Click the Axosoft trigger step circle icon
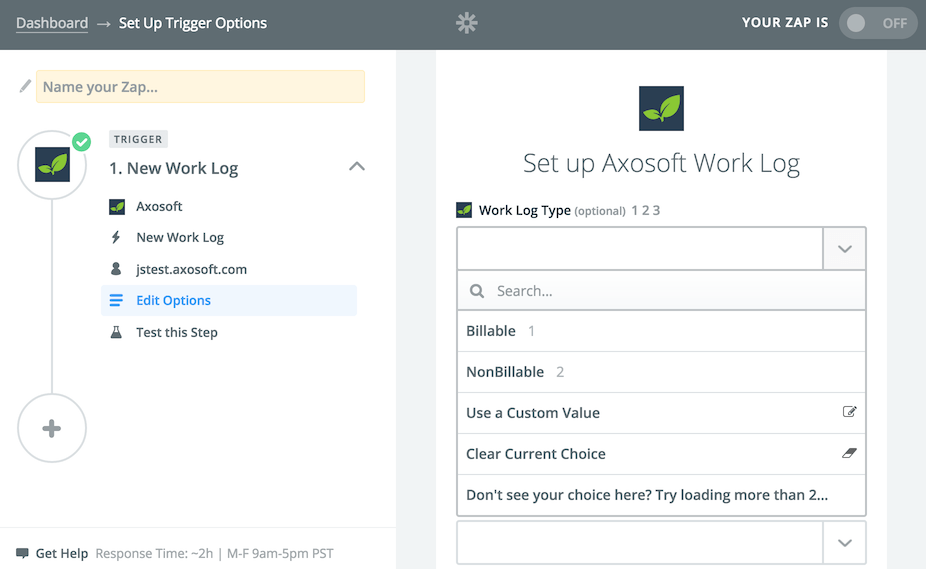926x569 pixels. [53, 165]
